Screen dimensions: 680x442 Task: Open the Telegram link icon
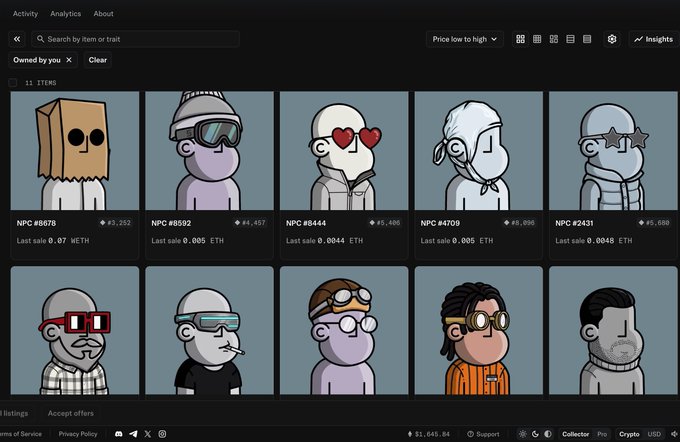pos(133,434)
